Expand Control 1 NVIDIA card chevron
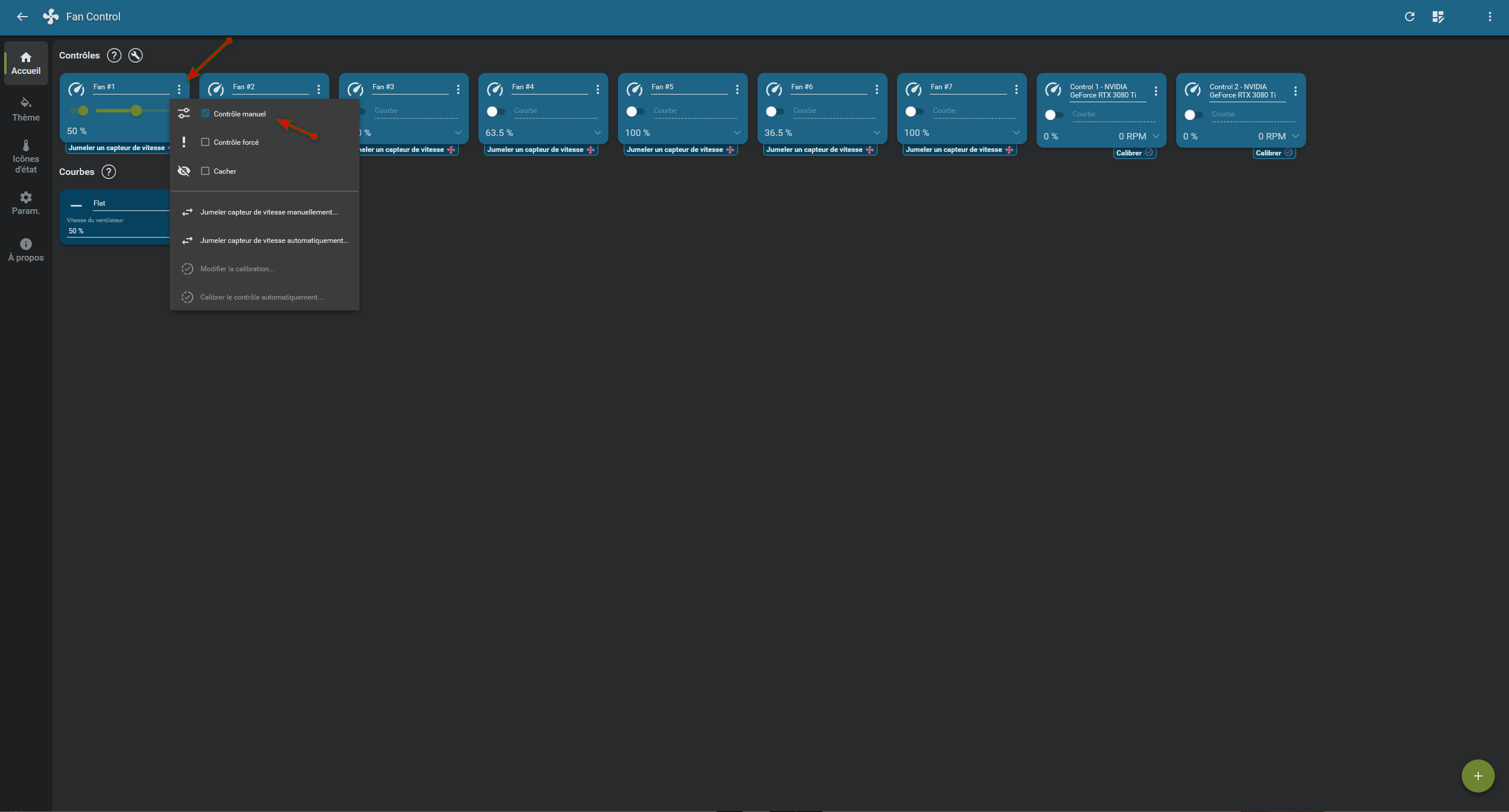Viewport: 1509px width, 812px height. [1156, 137]
